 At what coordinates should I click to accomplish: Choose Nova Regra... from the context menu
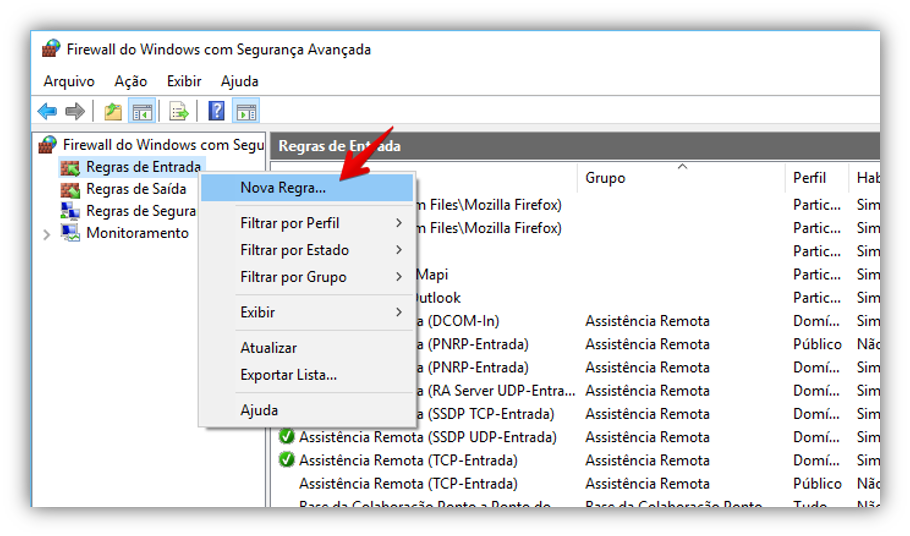283,187
